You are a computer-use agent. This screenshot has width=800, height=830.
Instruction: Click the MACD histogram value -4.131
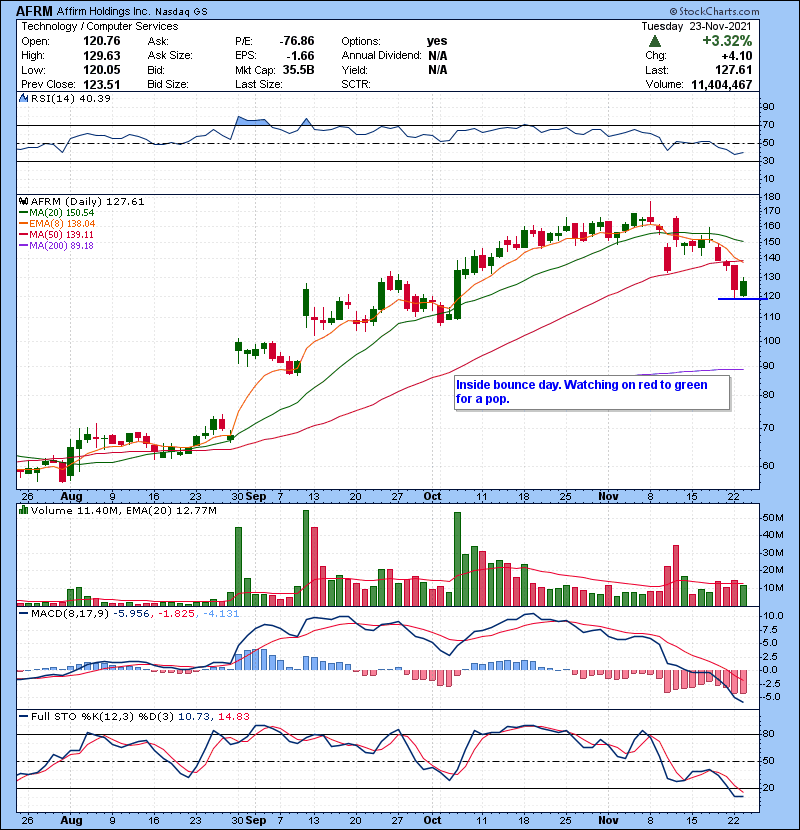click(220, 614)
